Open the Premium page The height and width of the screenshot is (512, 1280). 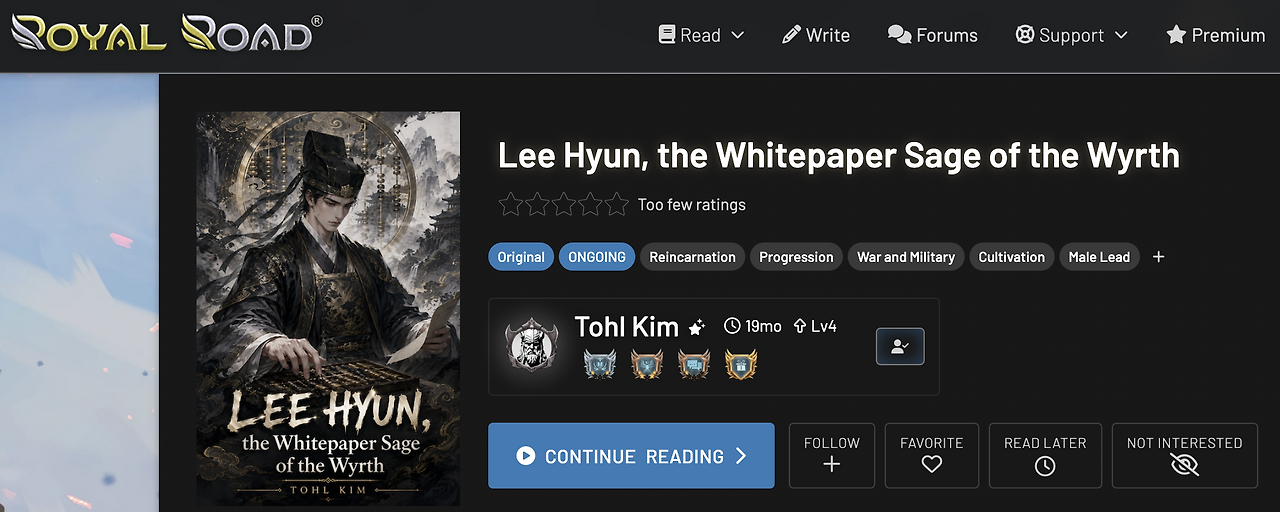click(x=1215, y=35)
